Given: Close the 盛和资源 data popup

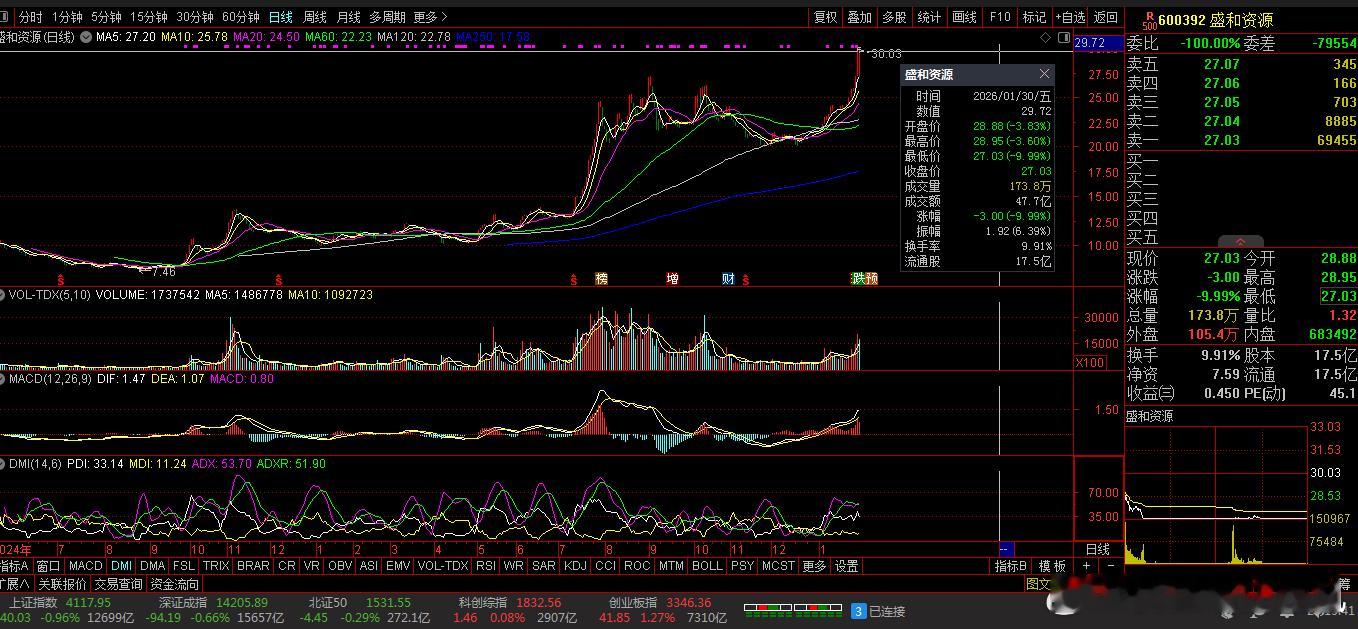Looking at the screenshot, I should tap(1044, 74).
